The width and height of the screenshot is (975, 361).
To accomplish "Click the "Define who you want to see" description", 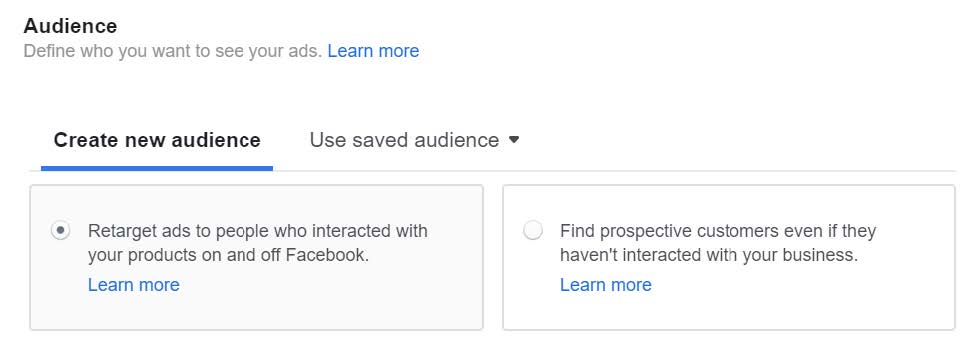I will (173, 51).
